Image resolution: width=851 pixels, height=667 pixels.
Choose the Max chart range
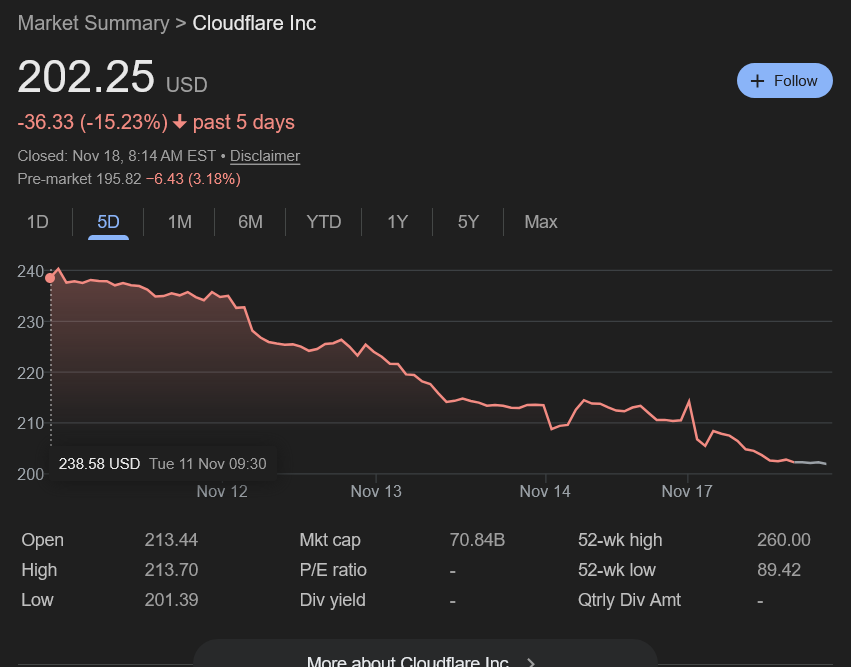click(541, 222)
